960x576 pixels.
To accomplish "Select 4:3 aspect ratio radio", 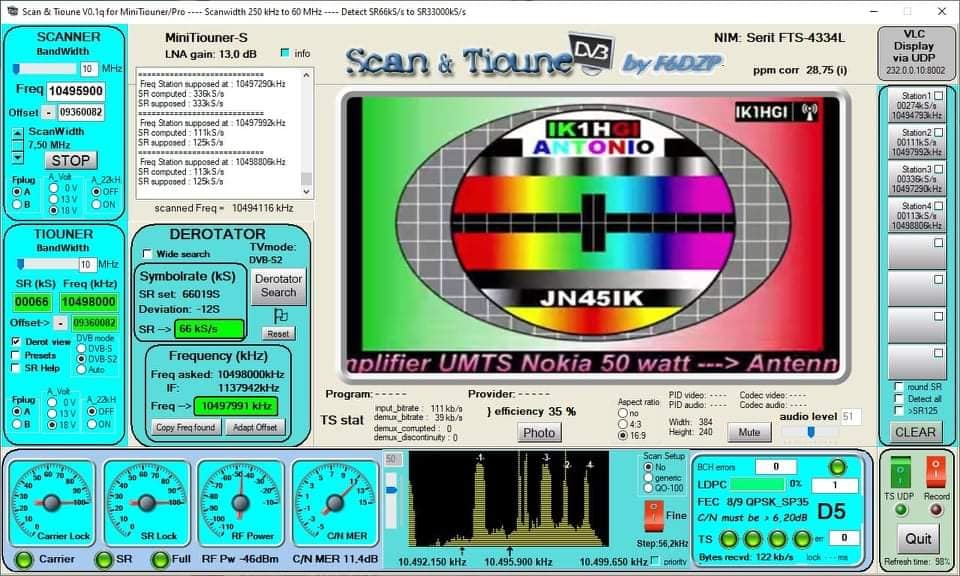I will (623, 424).
